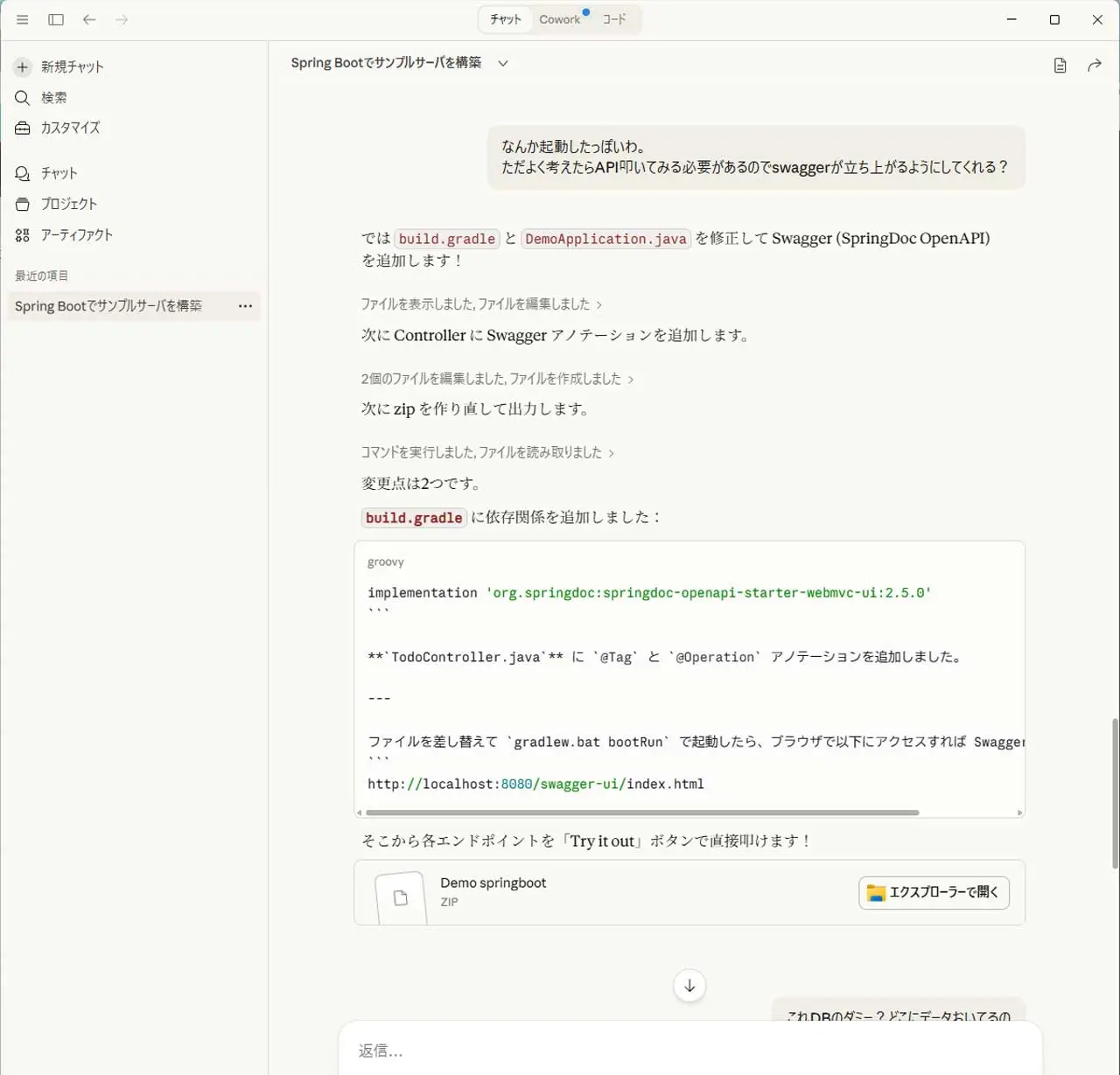Click the エクスプローラーで開く button
Image resolution: width=1120 pixels, height=1075 pixels.
(934, 892)
